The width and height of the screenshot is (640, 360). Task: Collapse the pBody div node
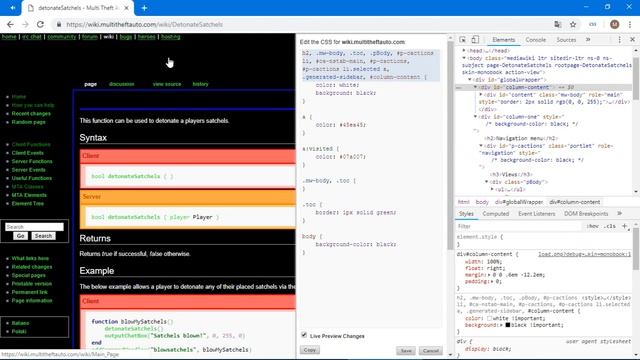tap(487, 182)
